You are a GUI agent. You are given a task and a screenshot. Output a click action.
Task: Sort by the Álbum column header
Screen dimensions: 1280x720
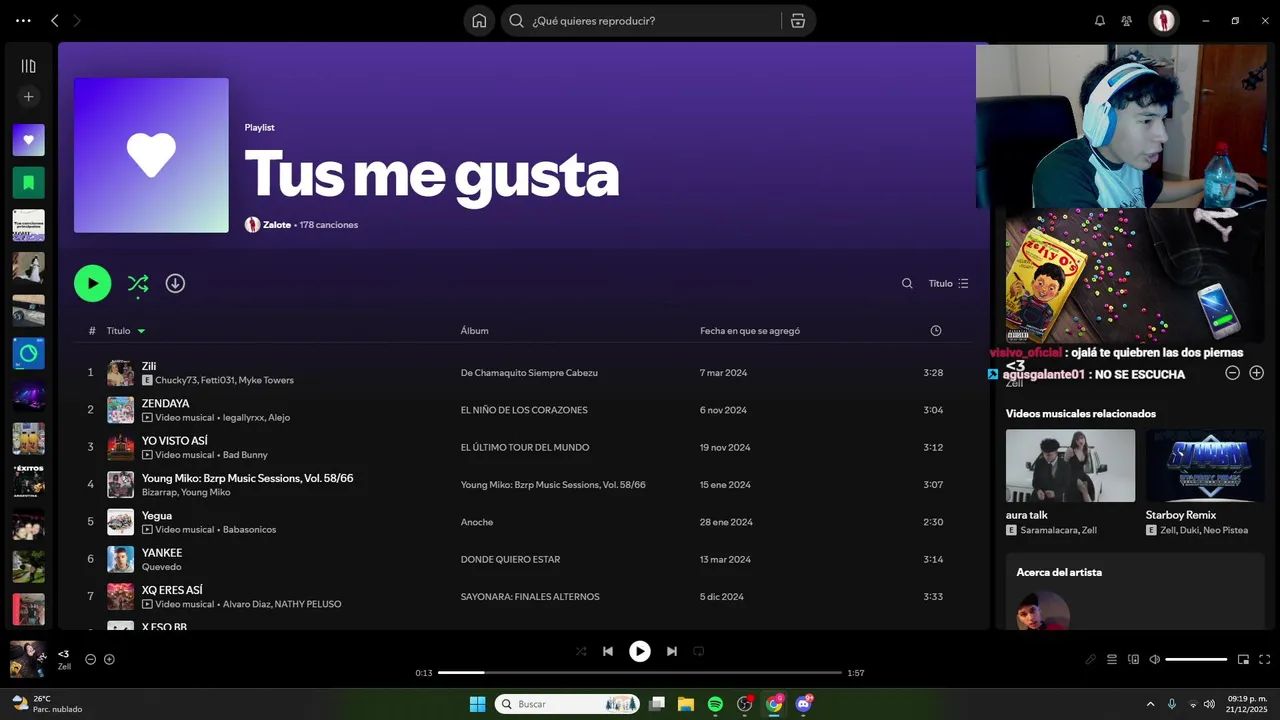pyautogui.click(x=474, y=331)
